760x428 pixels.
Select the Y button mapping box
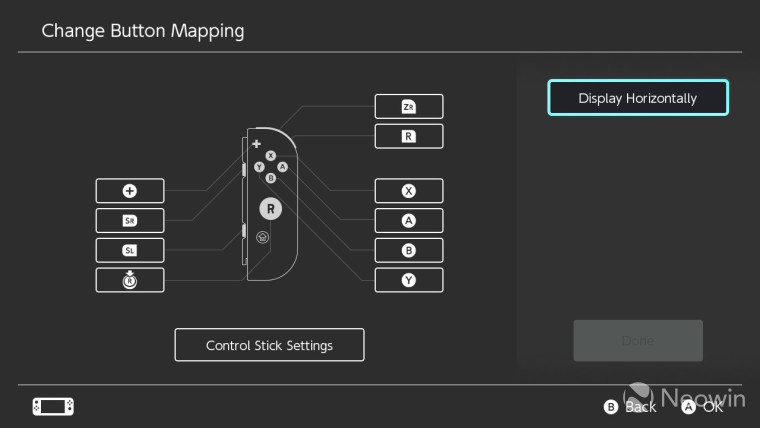pos(409,280)
